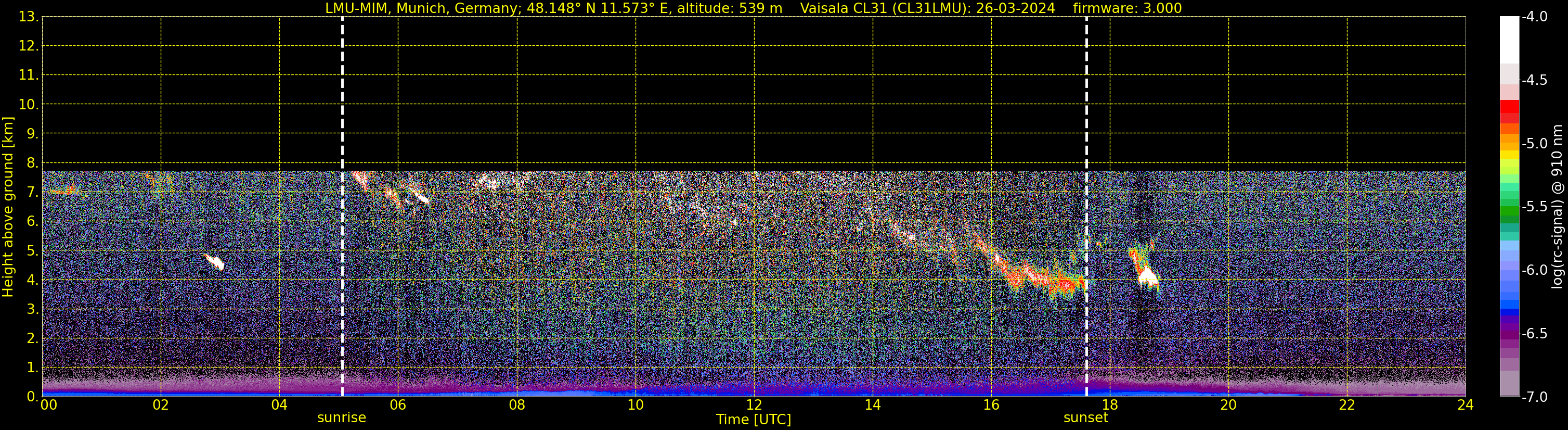
Task: Click the '06' time axis tick label
Action: (x=398, y=405)
